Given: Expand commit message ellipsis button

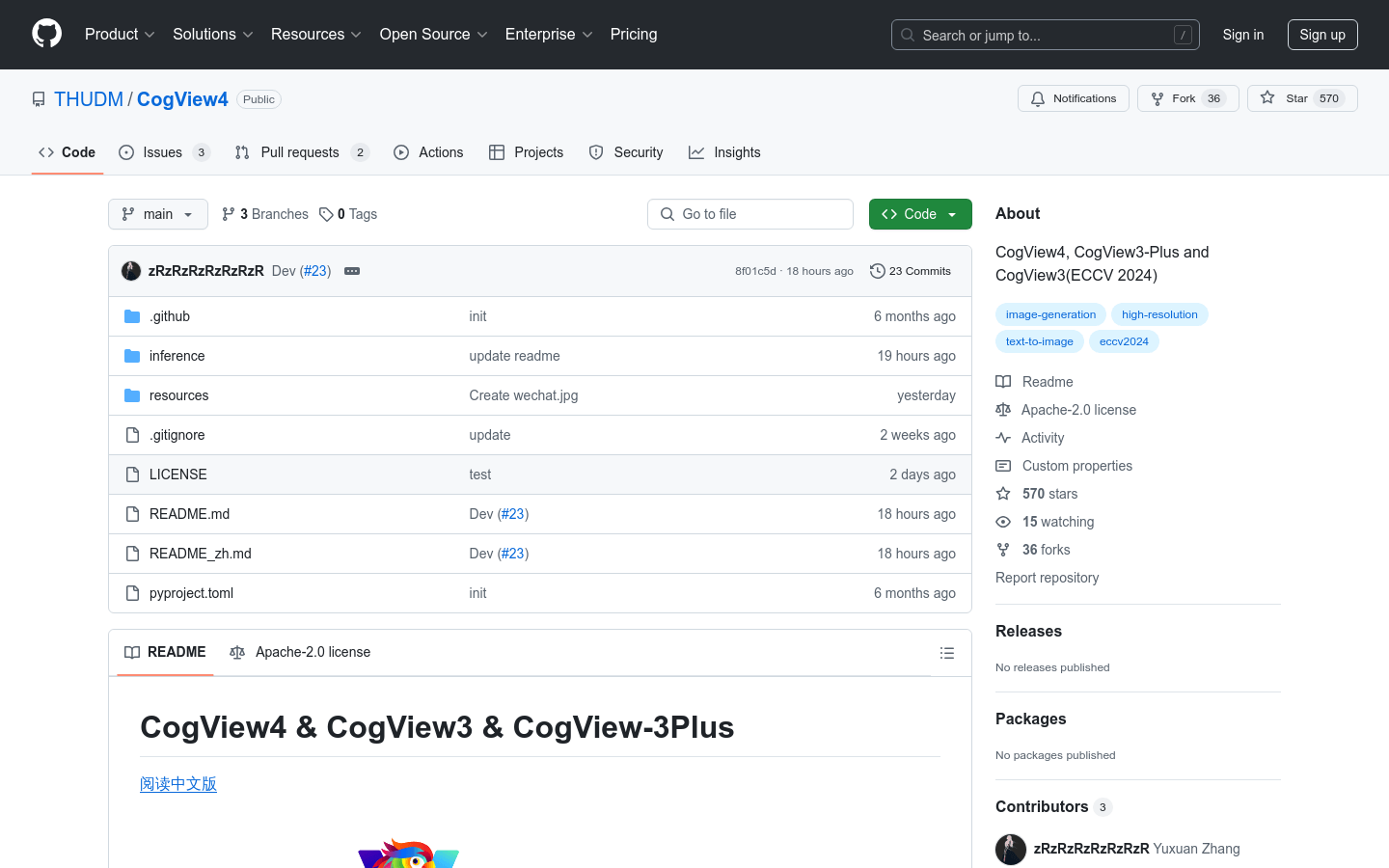Looking at the screenshot, I should pos(352,271).
